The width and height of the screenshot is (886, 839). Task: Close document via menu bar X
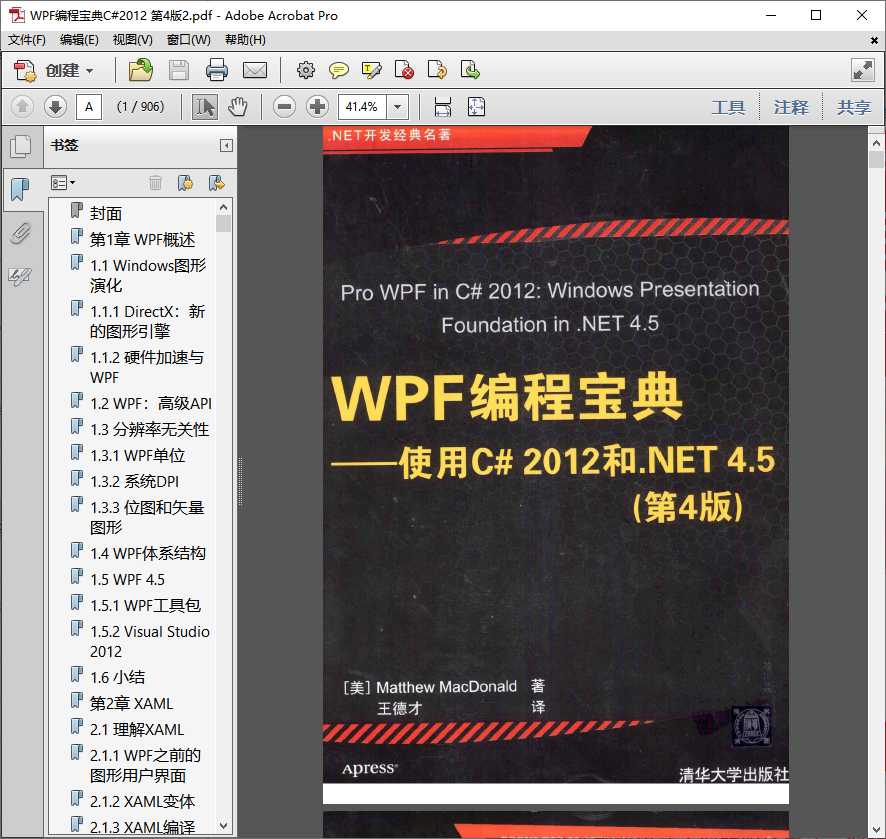click(x=874, y=41)
